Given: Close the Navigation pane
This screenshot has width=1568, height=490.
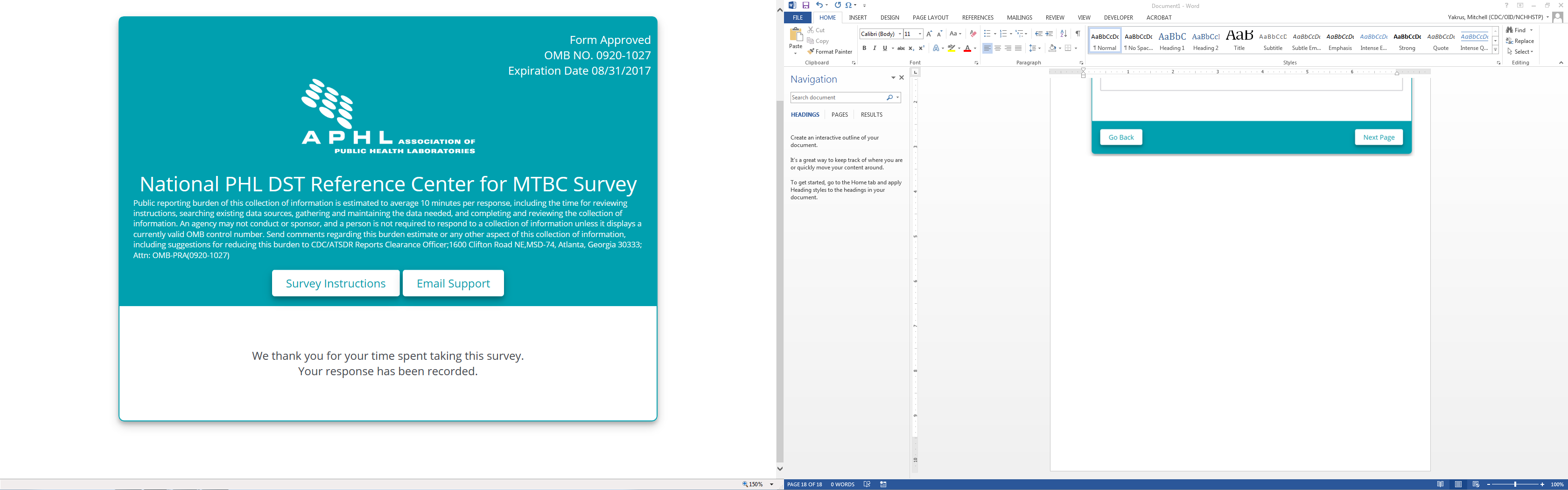Looking at the screenshot, I should pos(902,78).
